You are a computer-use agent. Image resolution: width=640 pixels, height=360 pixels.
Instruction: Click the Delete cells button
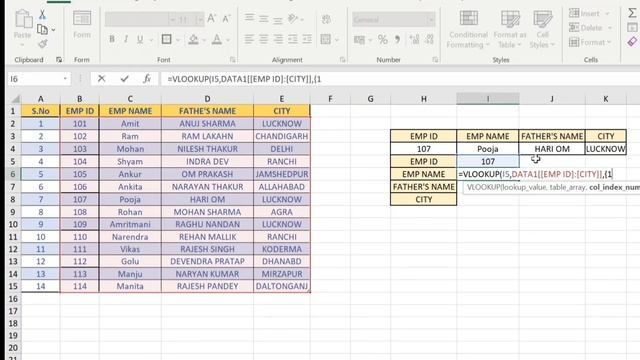[x=591, y=28]
